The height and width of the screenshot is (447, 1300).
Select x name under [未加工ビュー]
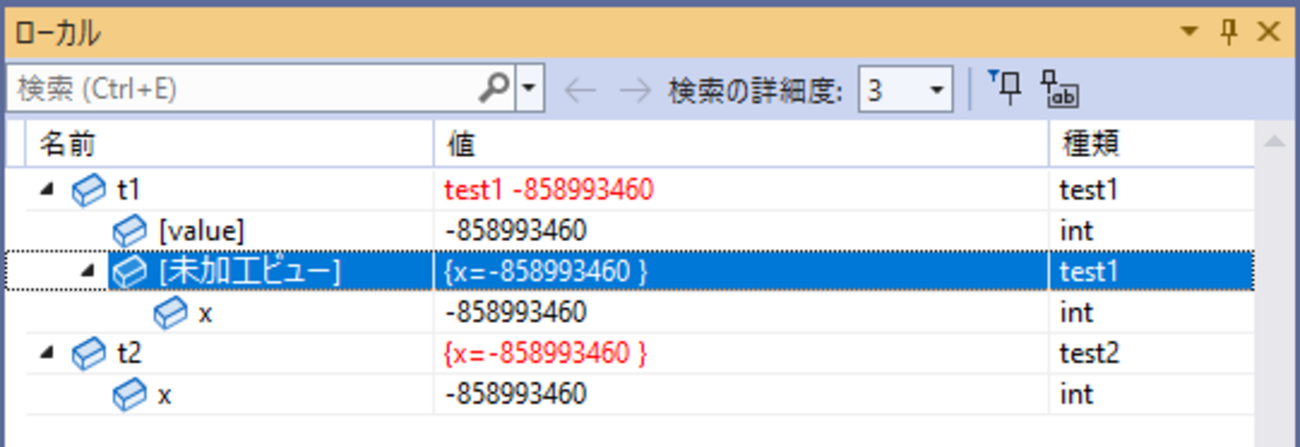[205, 313]
